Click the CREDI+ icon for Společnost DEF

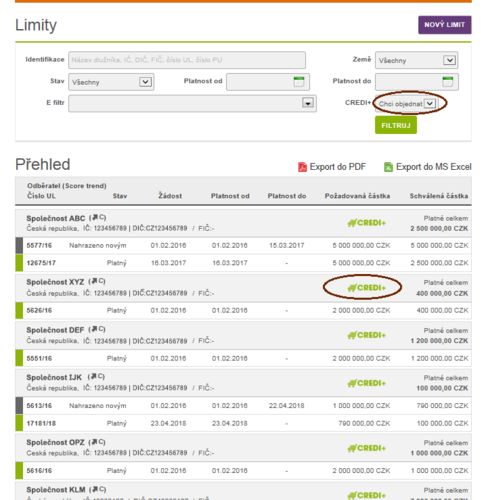click(366, 335)
